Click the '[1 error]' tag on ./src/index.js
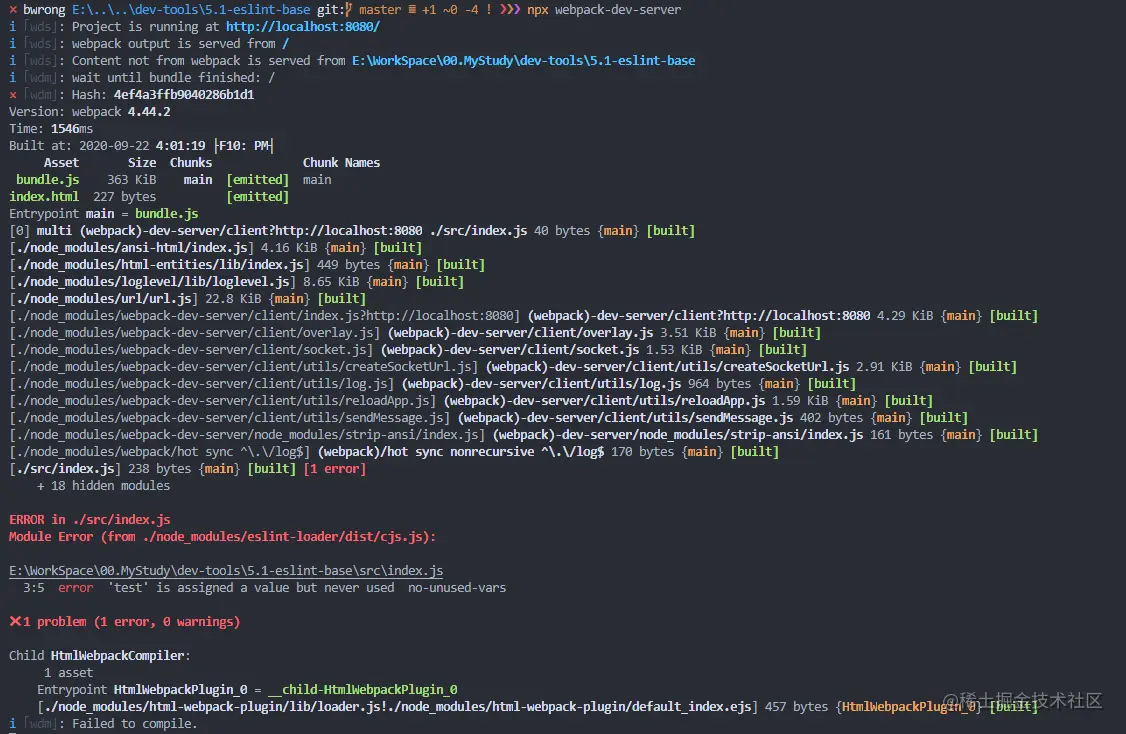The width and height of the screenshot is (1126, 734). (x=335, y=469)
